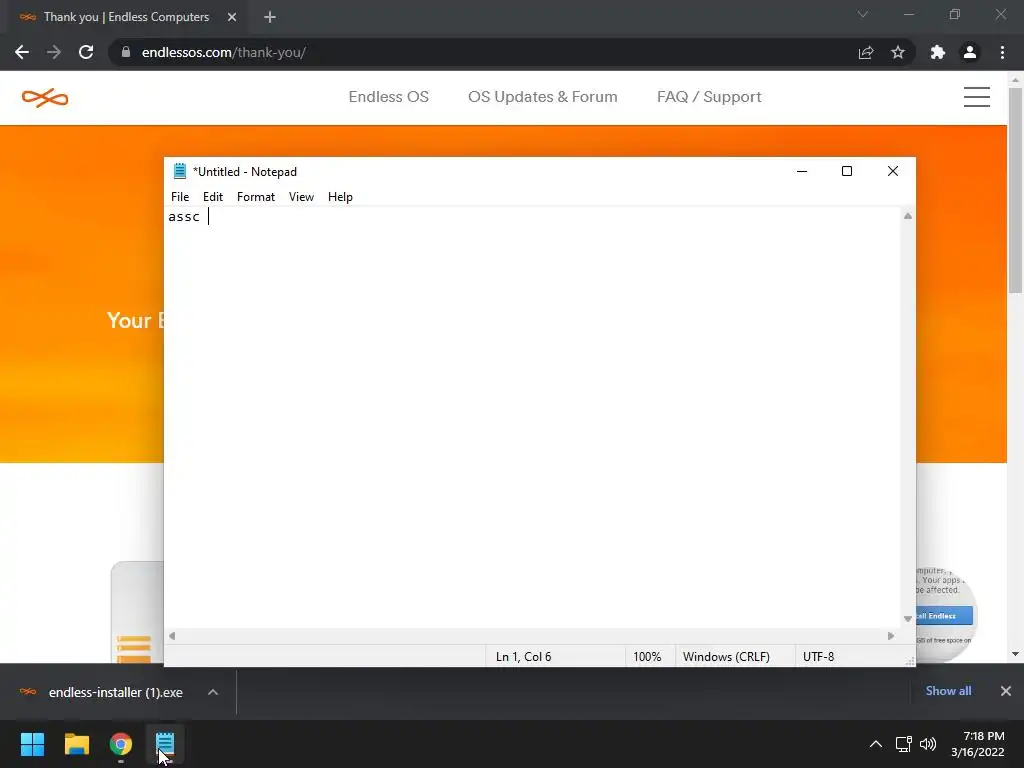This screenshot has width=1024, height=768.
Task: Show hidden system tray icons
Action: 876,744
